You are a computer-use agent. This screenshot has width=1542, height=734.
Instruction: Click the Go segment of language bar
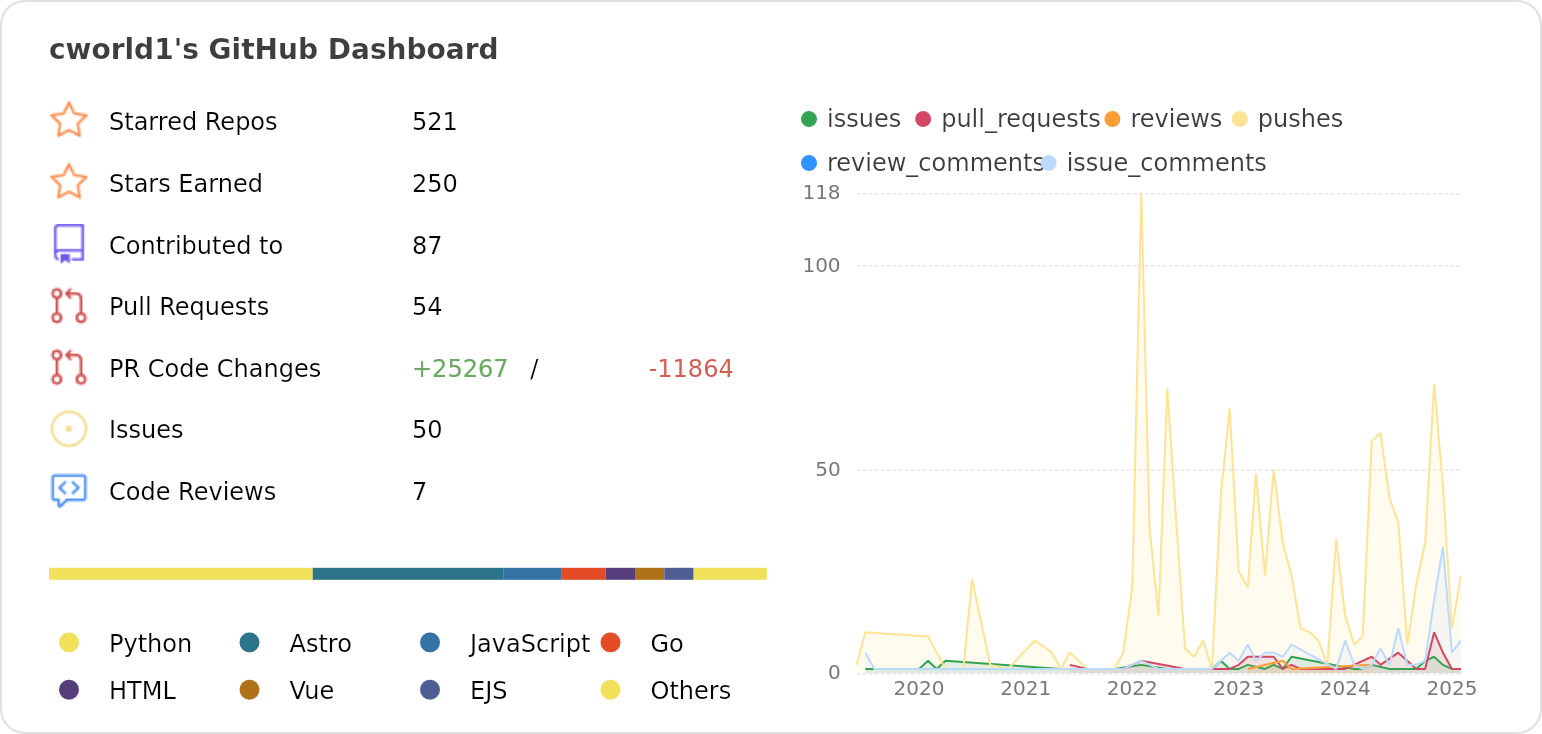pyautogui.click(x=583, y=574)
